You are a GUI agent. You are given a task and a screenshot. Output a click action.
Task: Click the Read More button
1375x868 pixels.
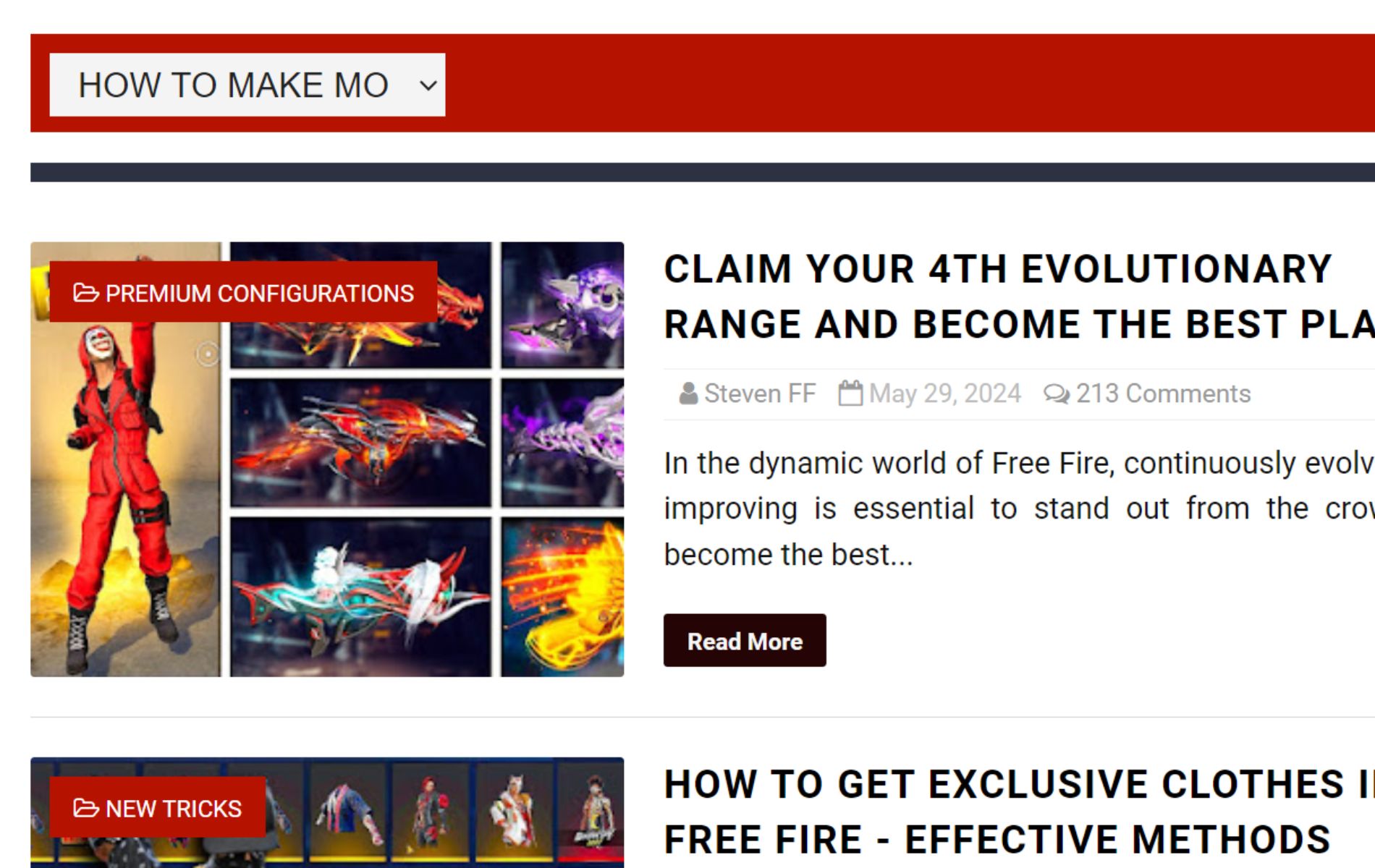[x=745, y=640]
